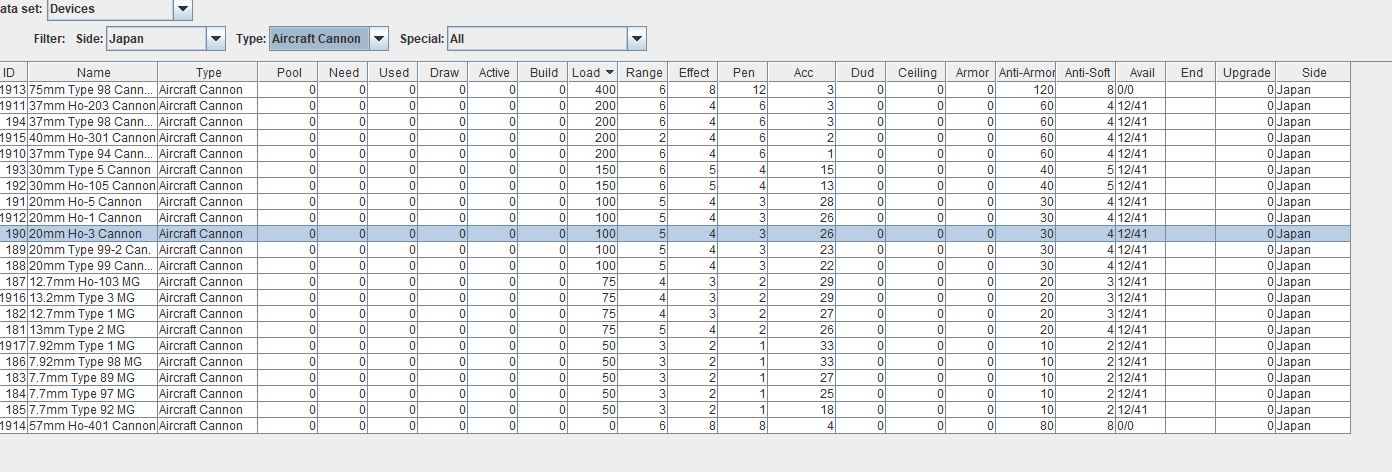Open the Special filter All dropdown
Viewport: 1392px width, 472px height.
click(636, 39)
